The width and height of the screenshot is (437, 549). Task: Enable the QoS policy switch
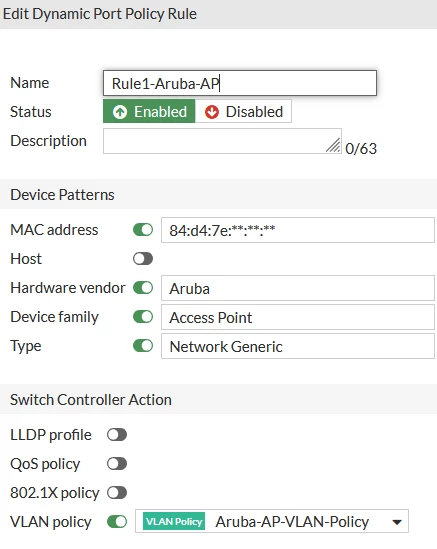[x=117, y=464]
